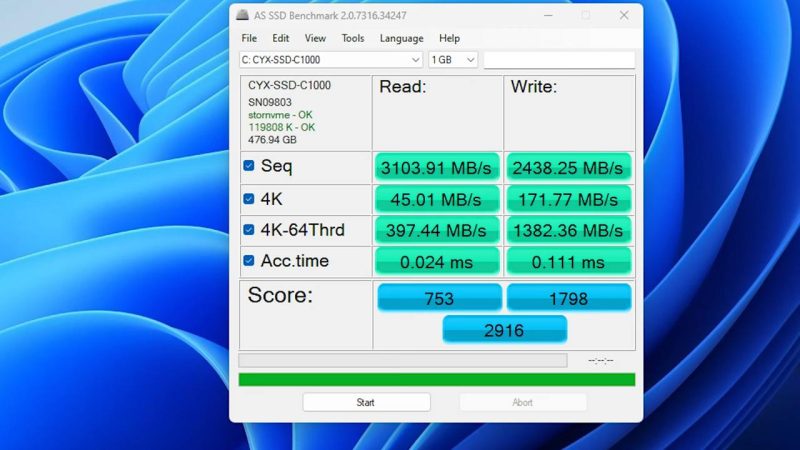Open the Help menu

point(450,38)
